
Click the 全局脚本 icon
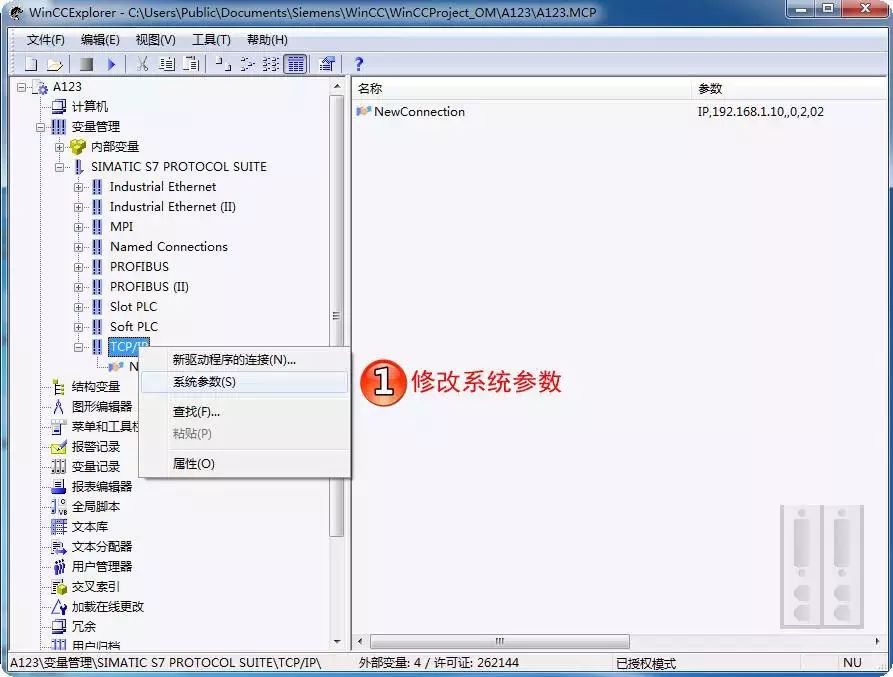pos(58,507)
